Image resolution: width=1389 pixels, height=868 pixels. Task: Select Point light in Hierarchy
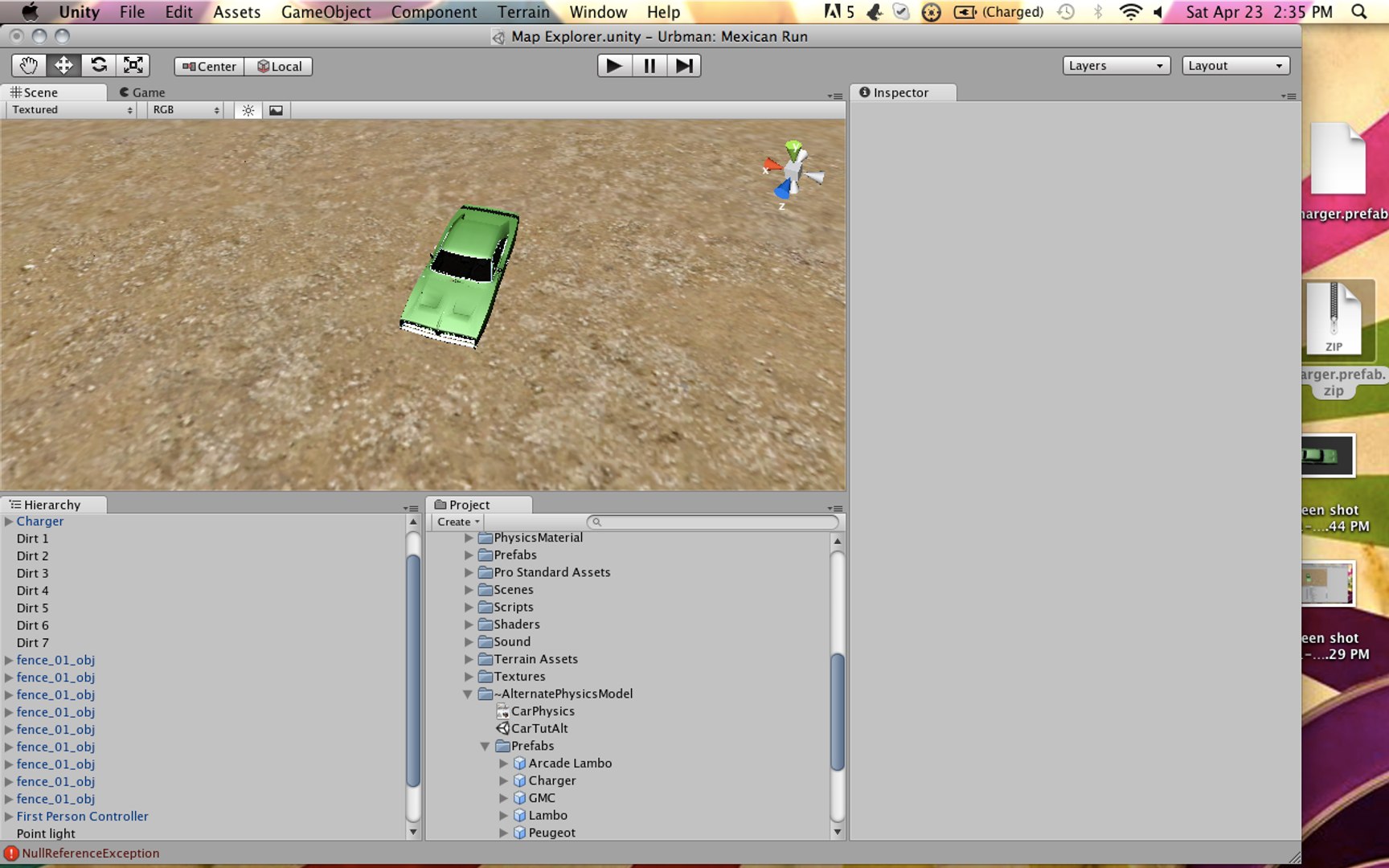(46, 833)
